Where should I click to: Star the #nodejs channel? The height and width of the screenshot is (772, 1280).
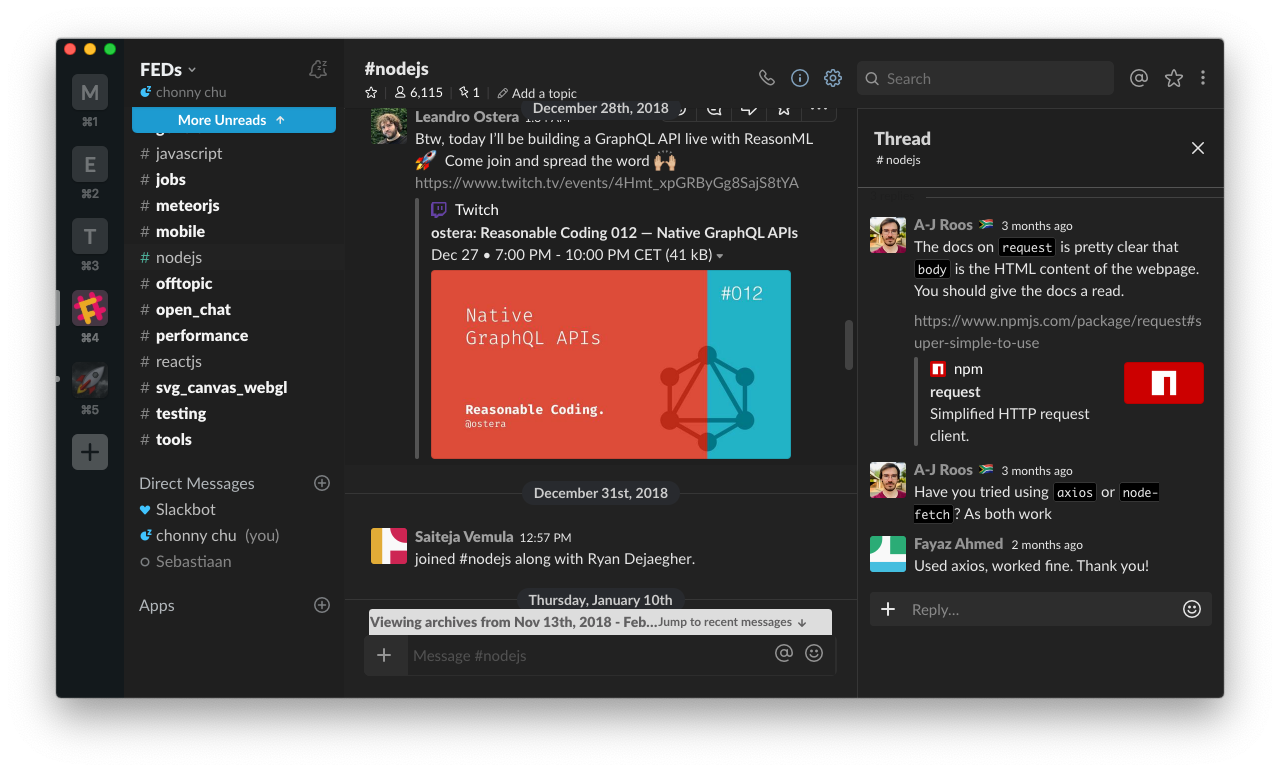[371, 92]
